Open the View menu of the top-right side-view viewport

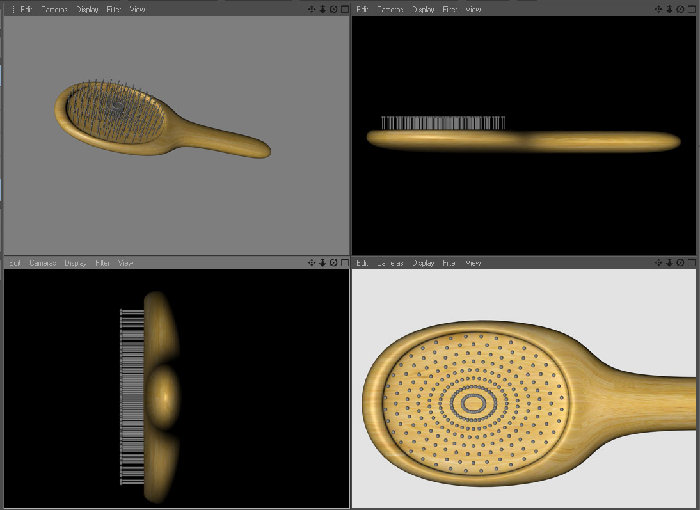pyautogui.click(x=473, y=9)
